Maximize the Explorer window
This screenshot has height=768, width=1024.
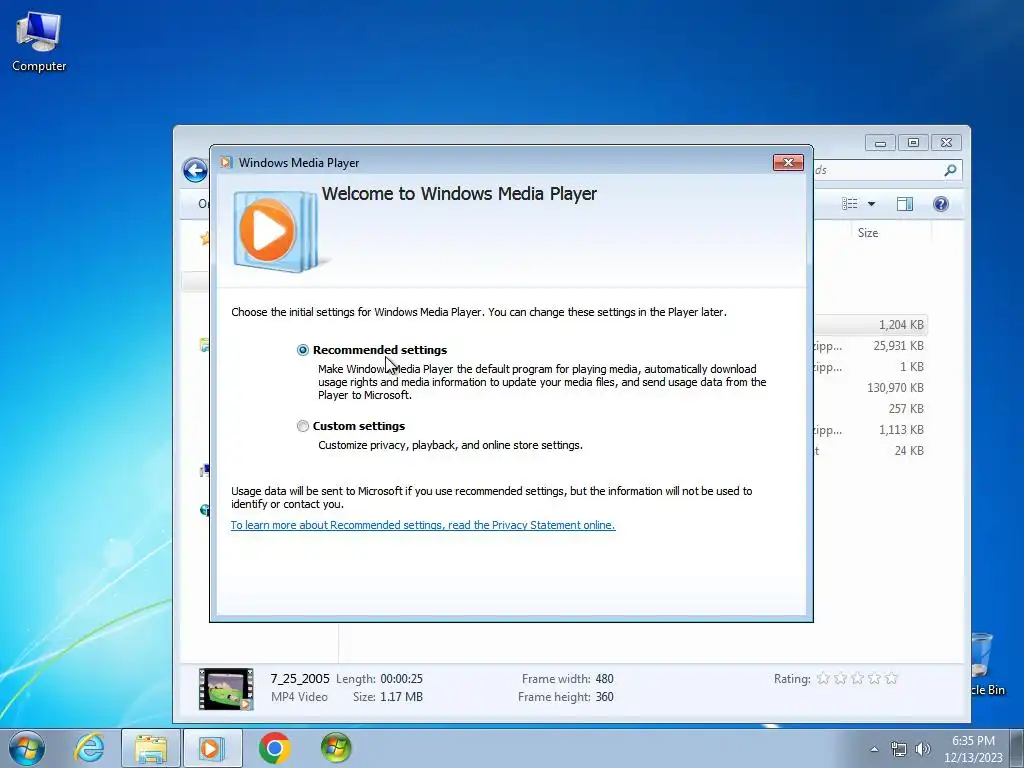coord(913,142)
